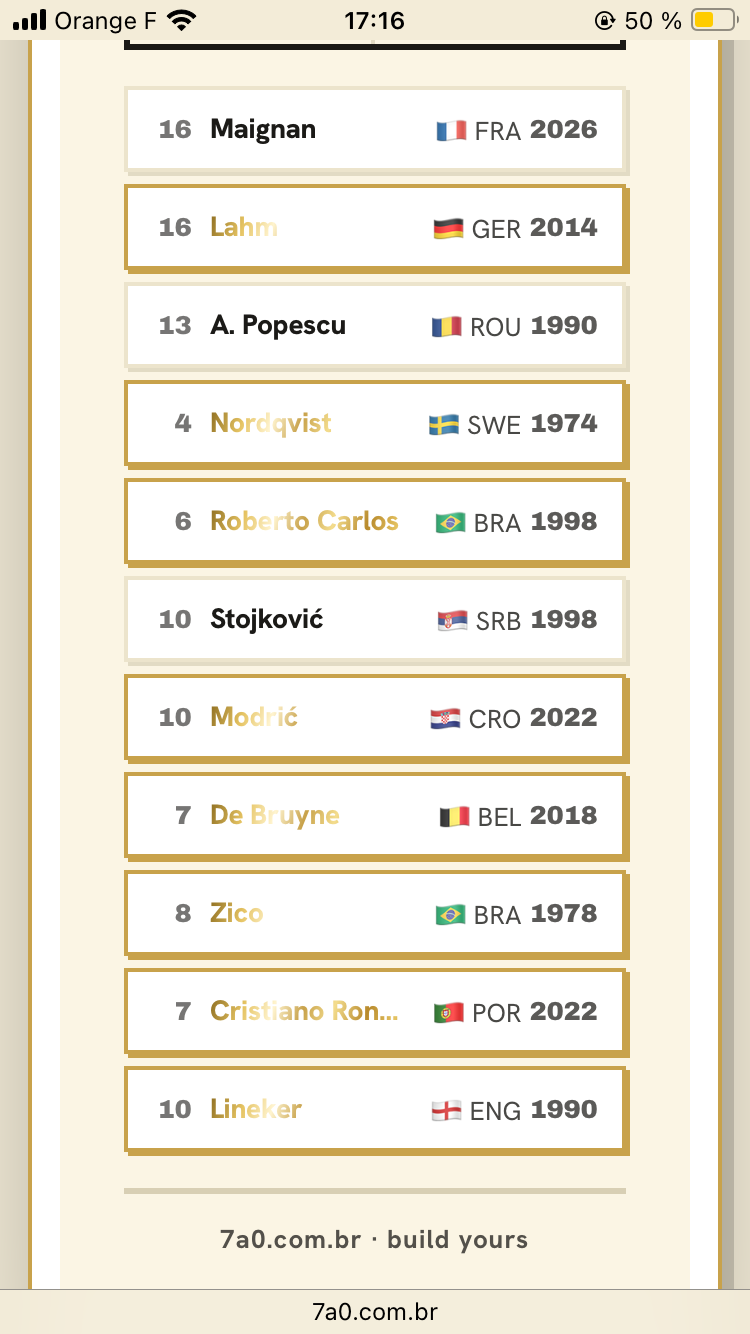
Task: Select the Roberto Carlos player card
Action: tap(376, 522)
